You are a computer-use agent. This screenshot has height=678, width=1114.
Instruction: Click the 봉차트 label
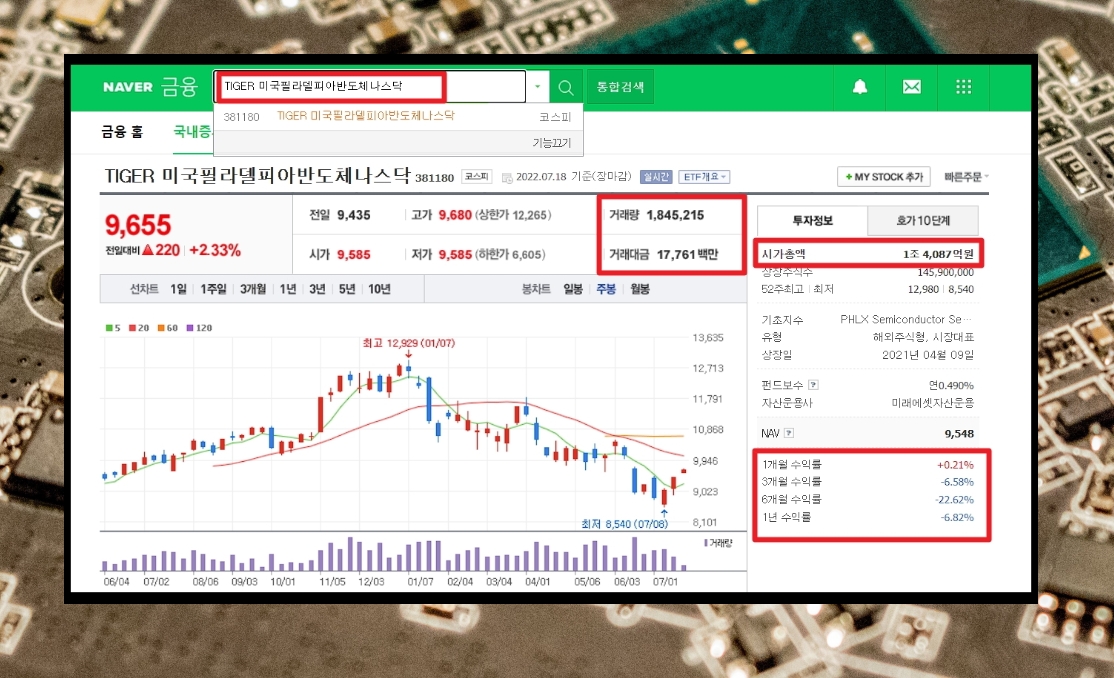(536, 289)
